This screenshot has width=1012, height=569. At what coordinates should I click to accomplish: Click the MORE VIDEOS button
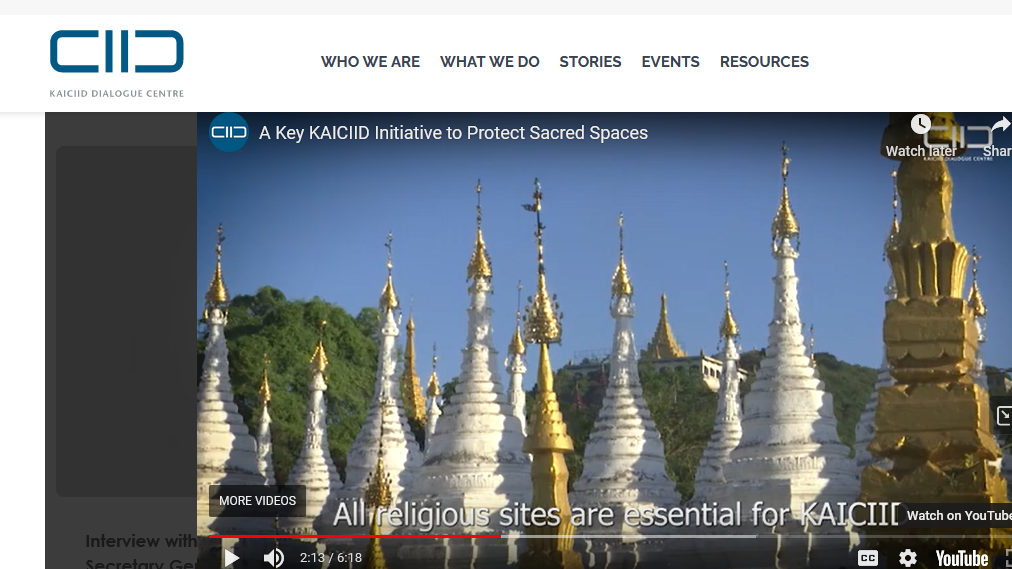point(258,501)
